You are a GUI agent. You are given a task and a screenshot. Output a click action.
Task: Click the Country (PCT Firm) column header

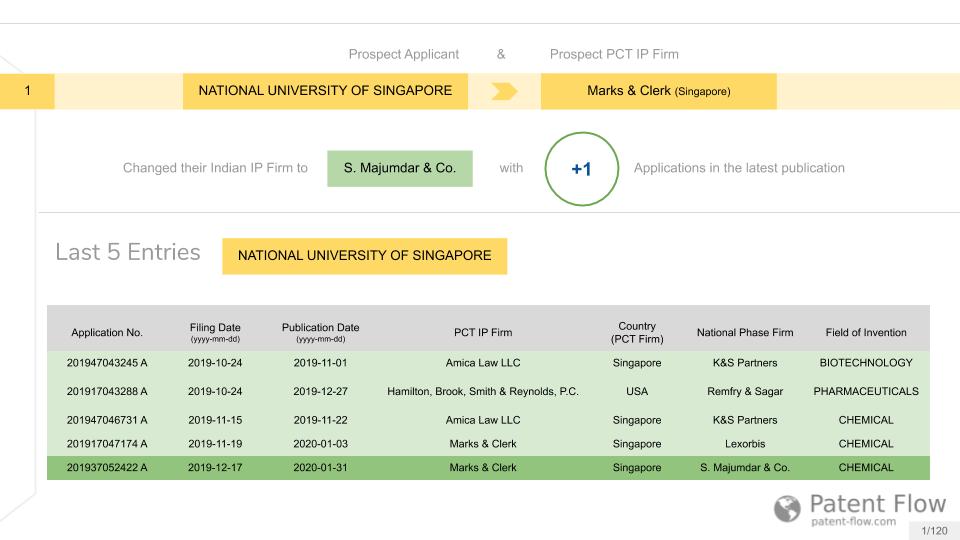pyautogui.click(x=637, y=332)
